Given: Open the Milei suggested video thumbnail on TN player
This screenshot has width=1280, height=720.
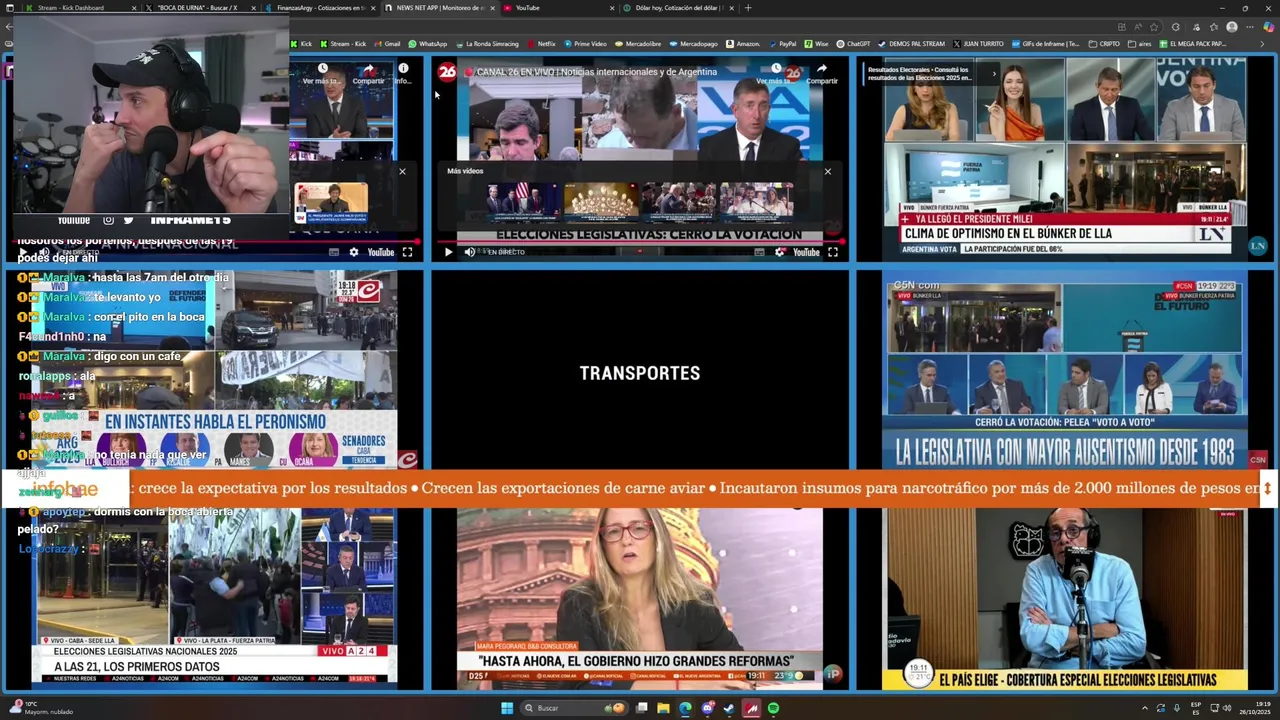Looking at the screenshot, I should pos(331,203).
